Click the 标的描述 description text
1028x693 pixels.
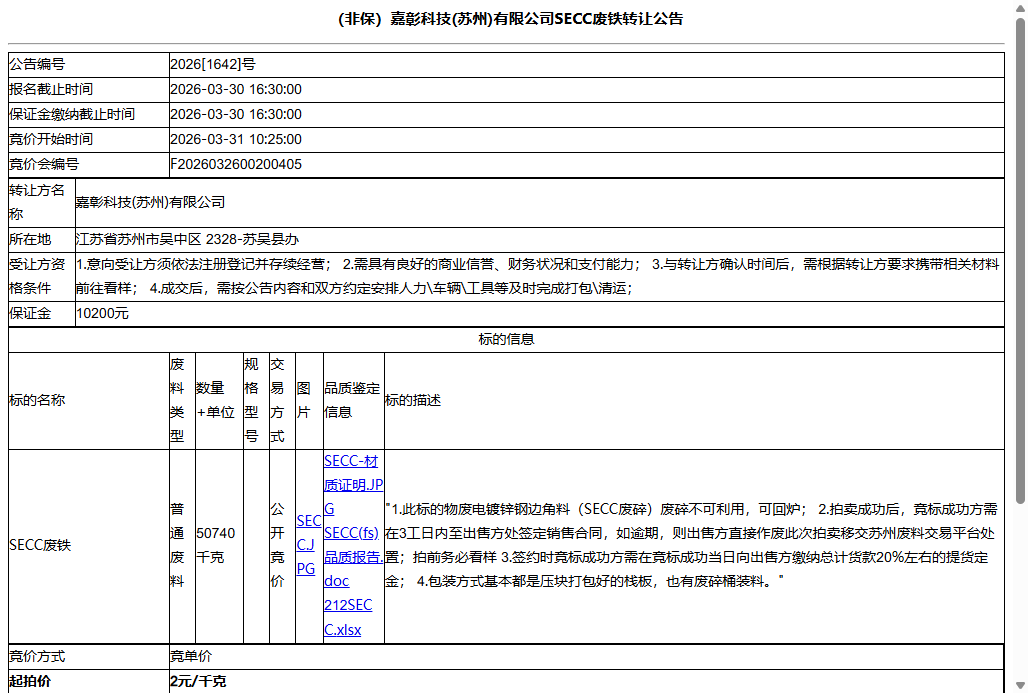coord(690,545)
